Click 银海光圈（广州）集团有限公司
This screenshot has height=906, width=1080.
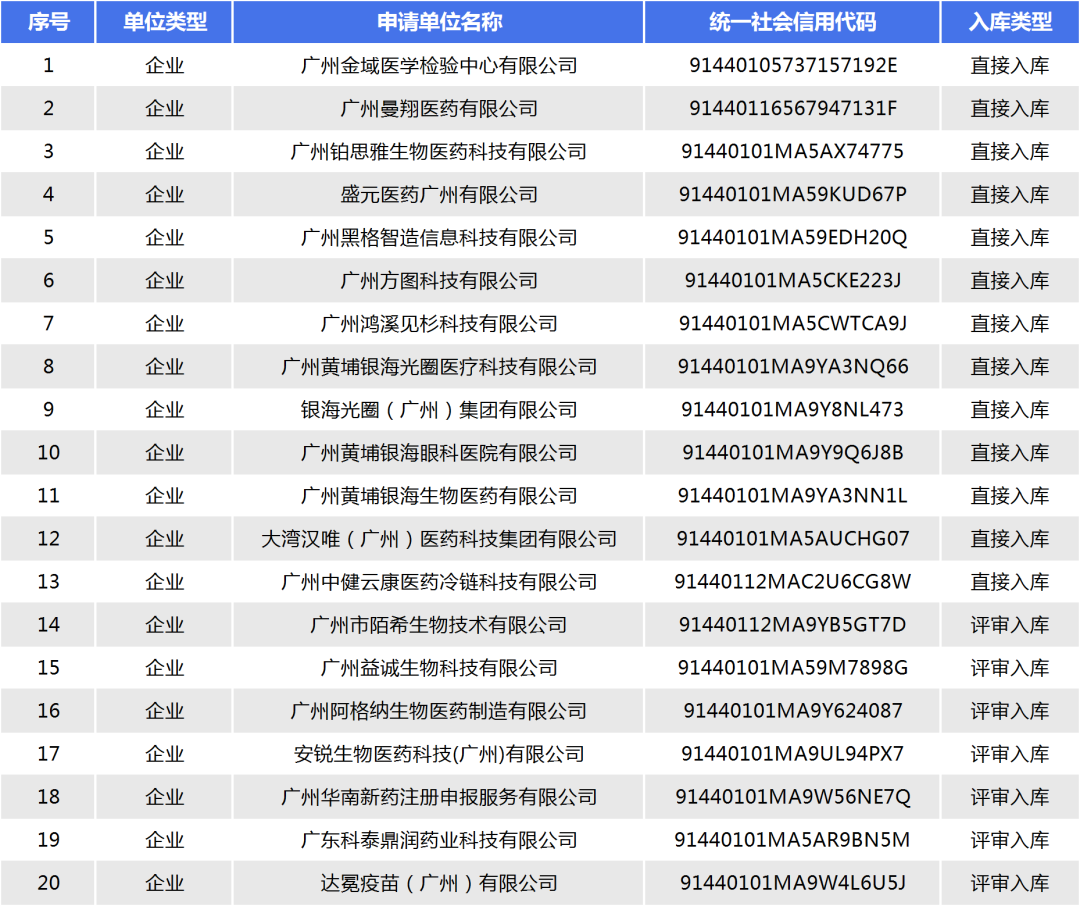pyautogui.click(x=439, y=410)
